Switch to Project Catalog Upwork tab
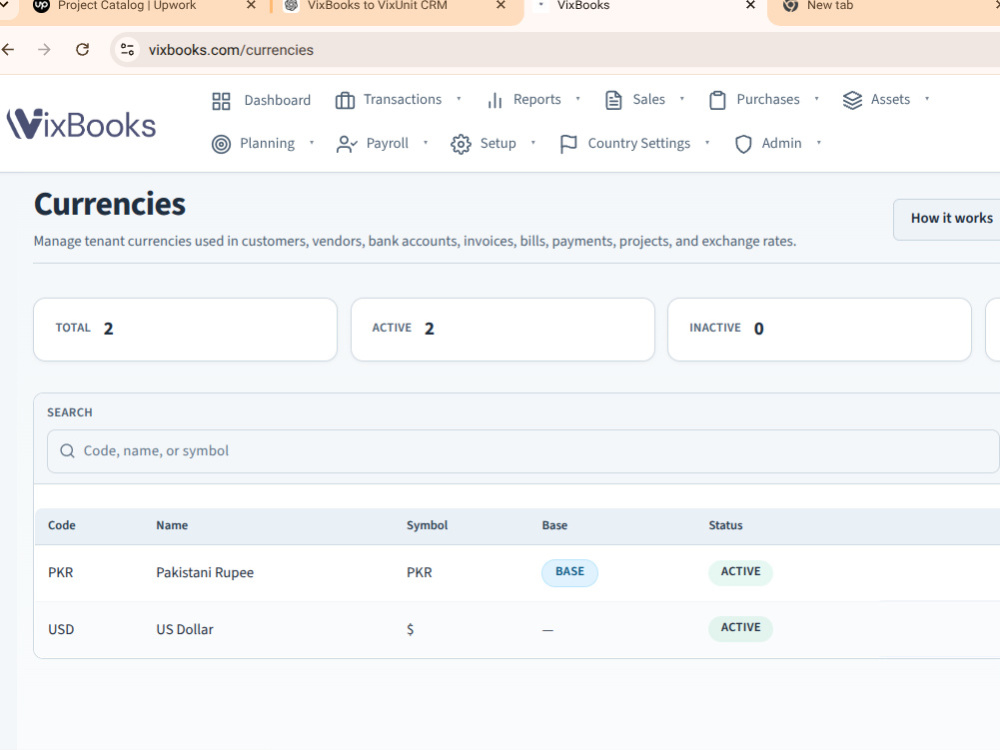This screenshot has height=750, width=1000. pos(127,6)
